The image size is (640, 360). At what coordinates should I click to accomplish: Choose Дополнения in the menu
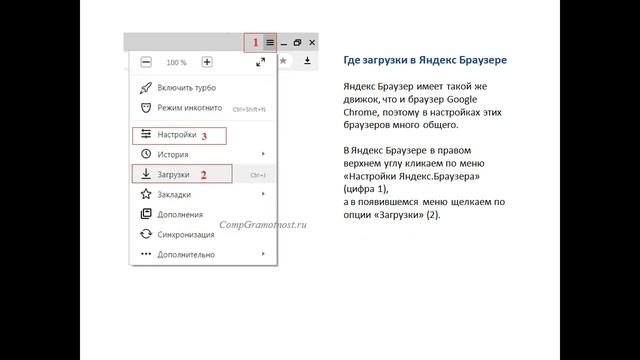click(203, 214)
